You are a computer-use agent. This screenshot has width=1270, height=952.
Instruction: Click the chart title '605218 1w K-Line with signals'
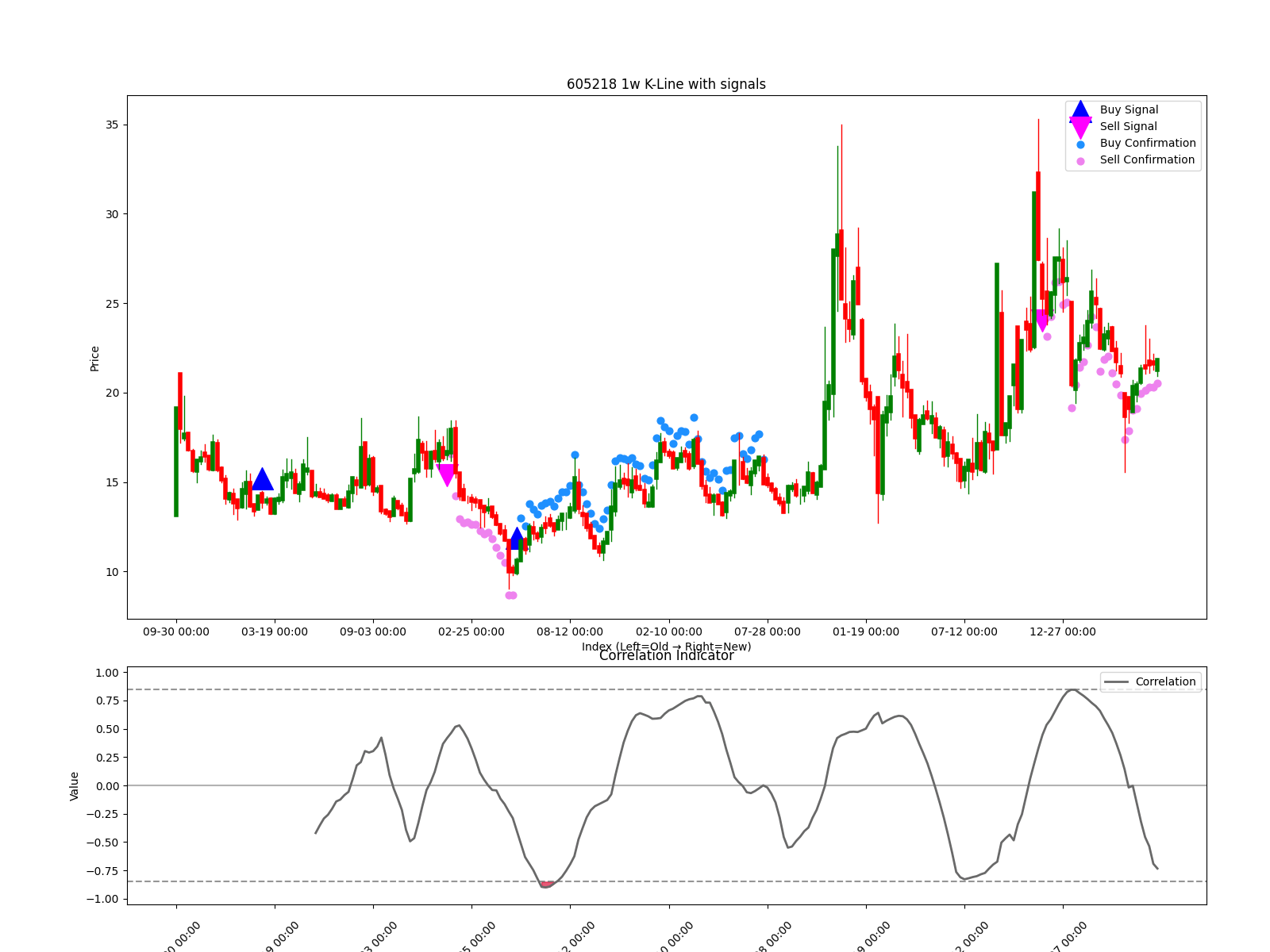point(666,84)
